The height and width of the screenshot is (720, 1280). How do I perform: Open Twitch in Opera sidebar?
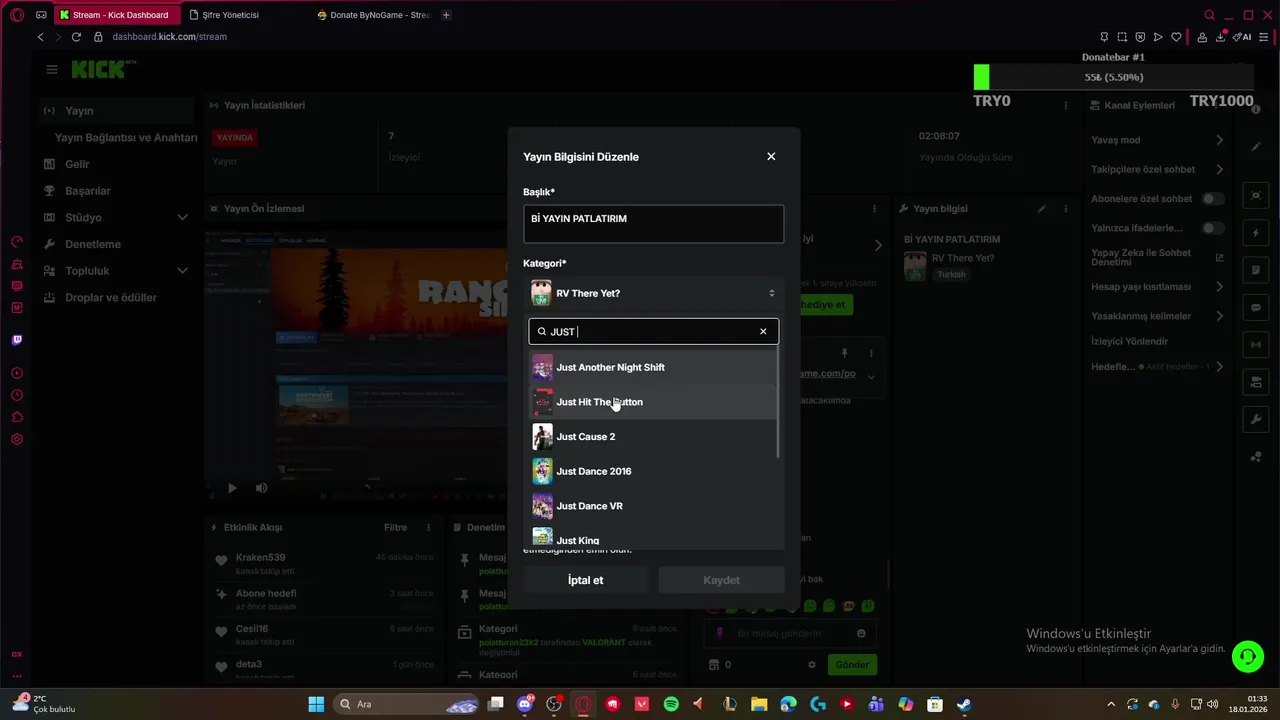point(17,340)
